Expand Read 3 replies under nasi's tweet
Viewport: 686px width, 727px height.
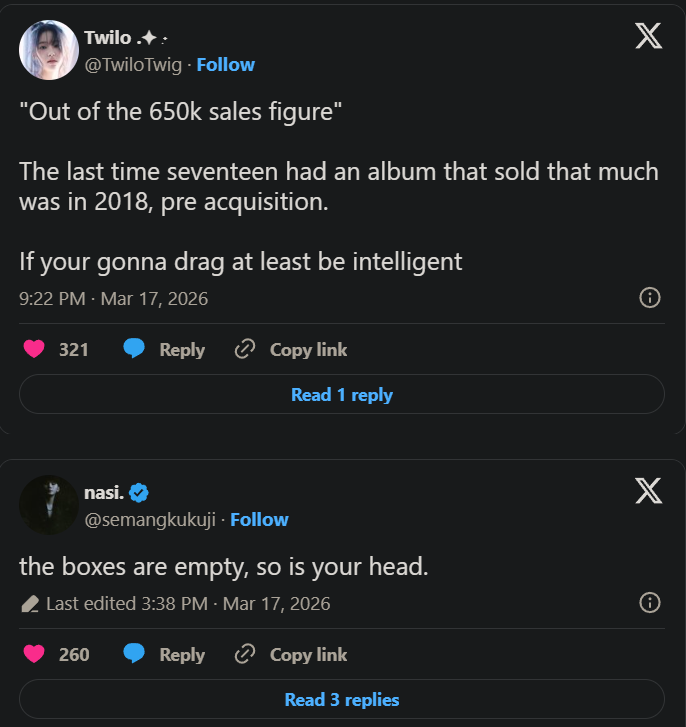[342, 699]
